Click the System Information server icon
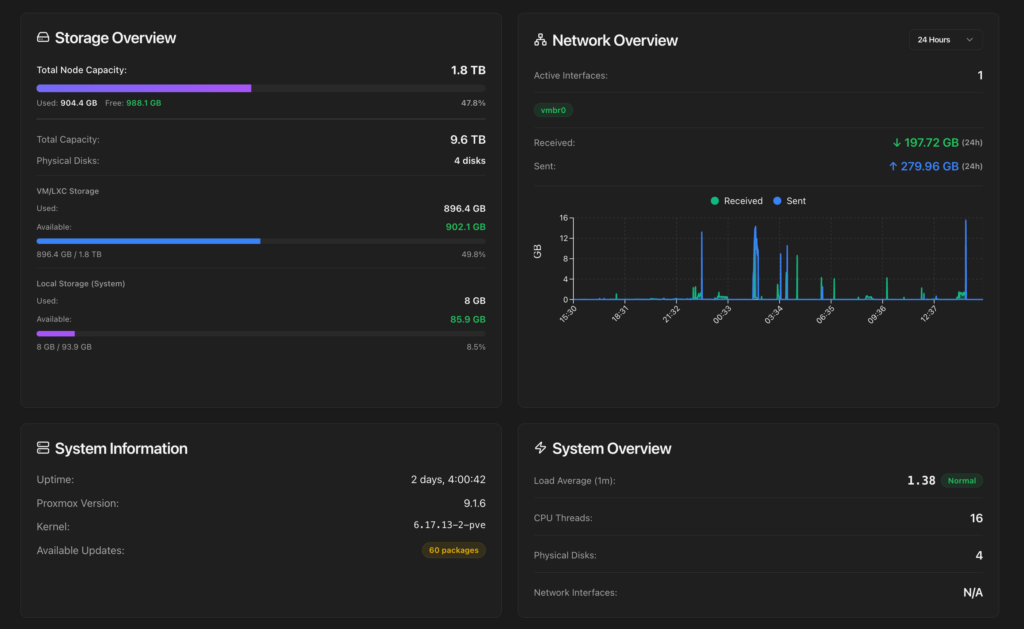The width and height of the screenshot is (1024, 629). click(41, 449)
